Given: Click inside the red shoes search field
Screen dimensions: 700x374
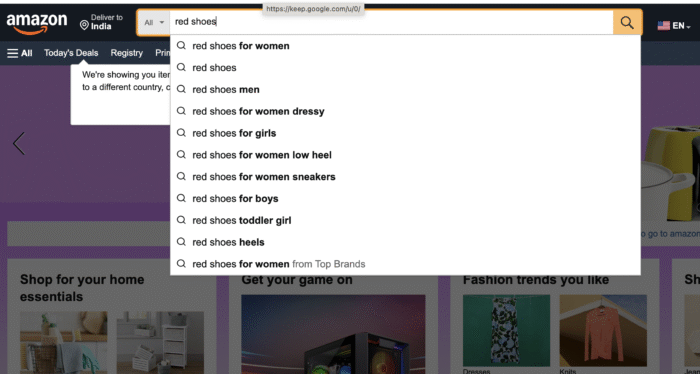Looking at the screenshot, I should 391,22.
